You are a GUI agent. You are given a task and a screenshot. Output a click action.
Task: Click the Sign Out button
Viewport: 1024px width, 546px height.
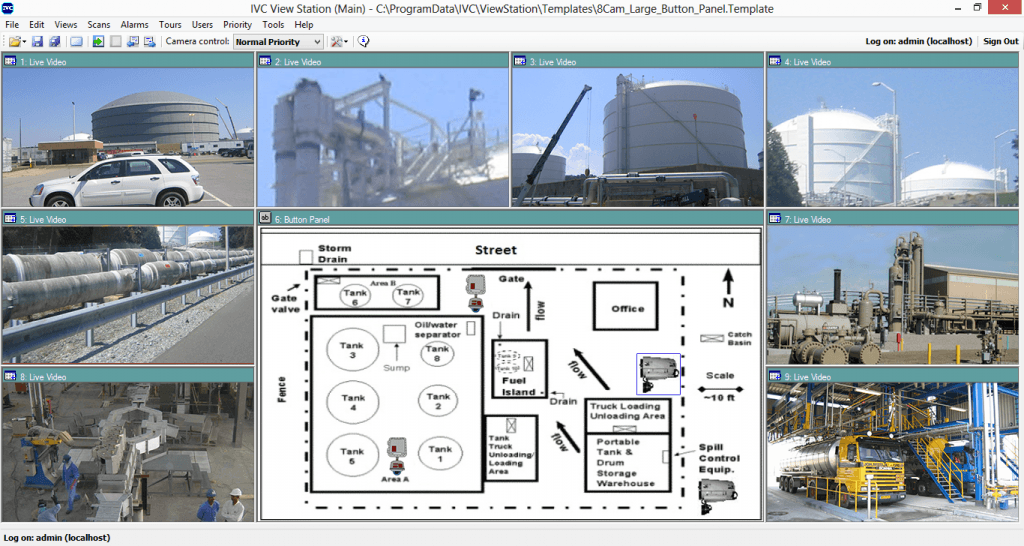point(1000,42)
